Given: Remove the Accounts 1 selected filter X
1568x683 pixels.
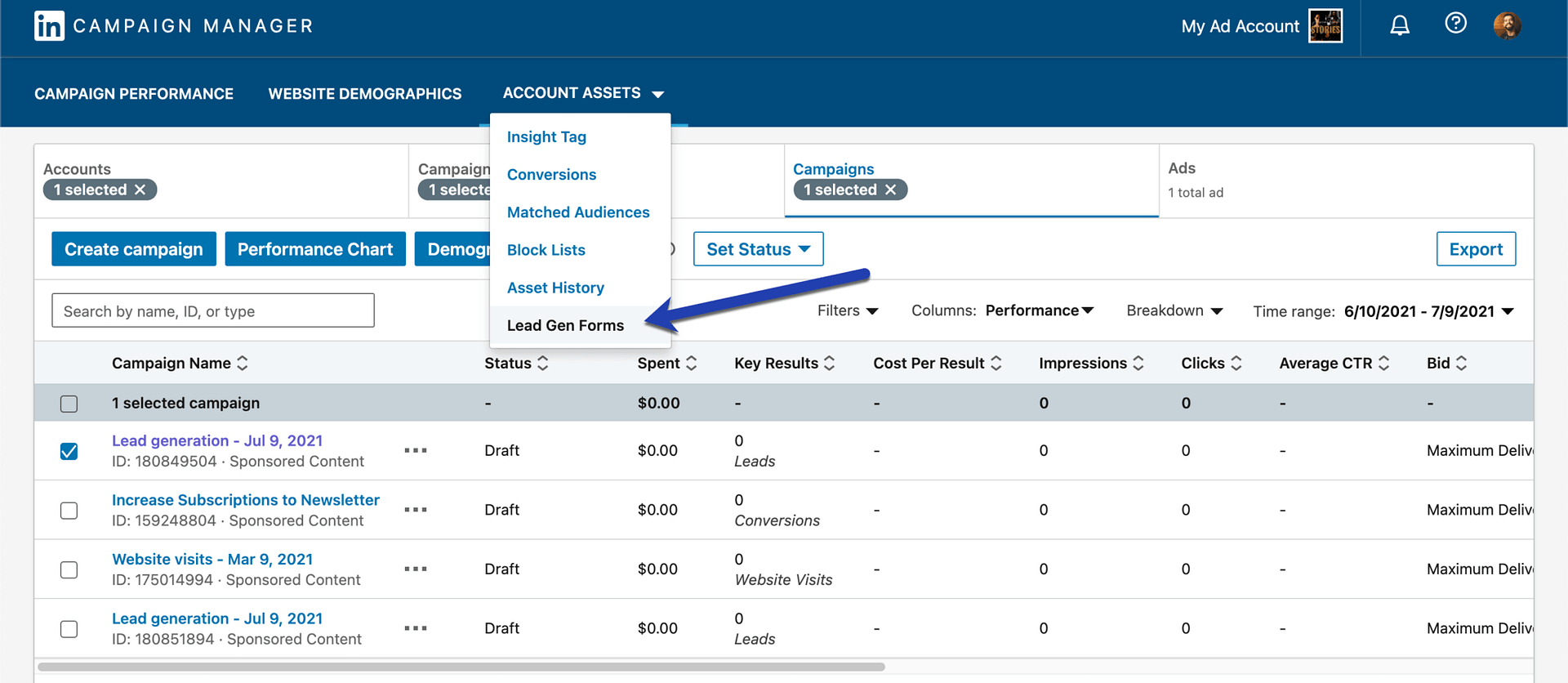Looking at the screenshot, I should (x=140, y=190).
